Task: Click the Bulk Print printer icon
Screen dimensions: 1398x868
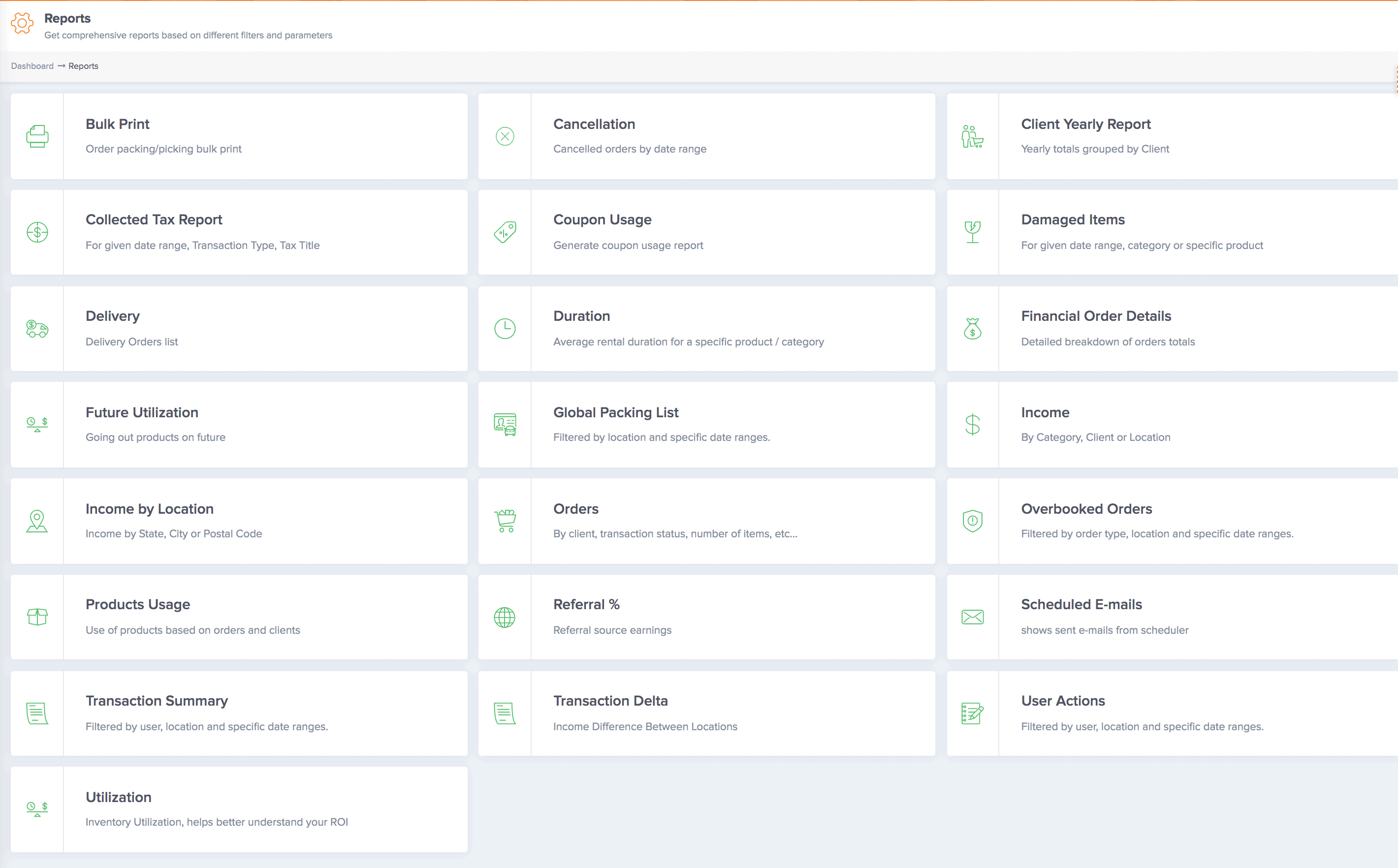Action: pos(37,136)
